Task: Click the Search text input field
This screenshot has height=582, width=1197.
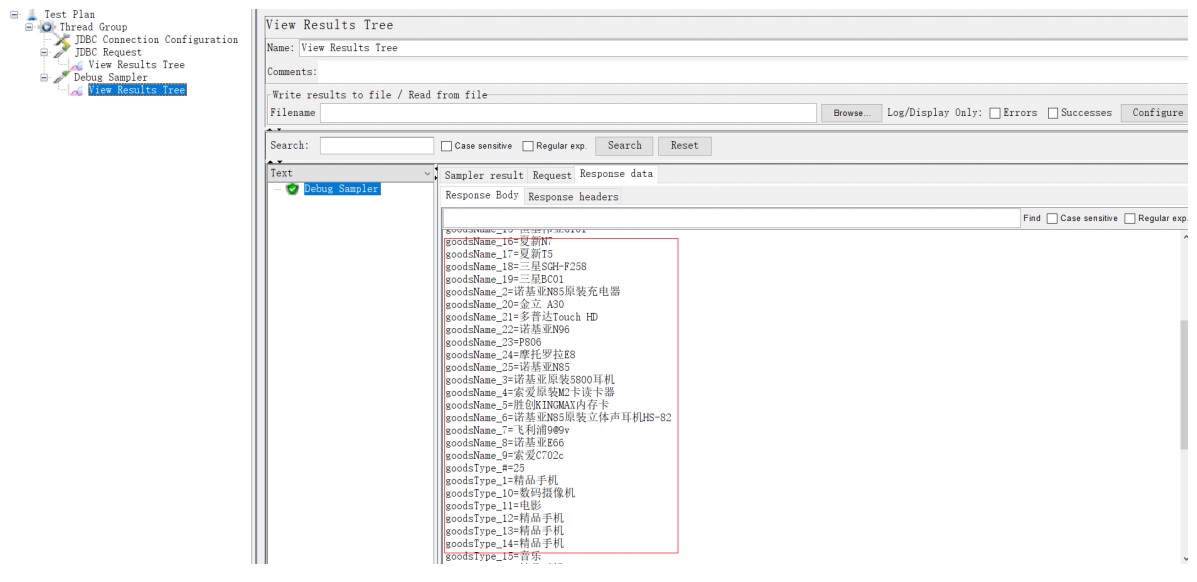Action: 377,146
